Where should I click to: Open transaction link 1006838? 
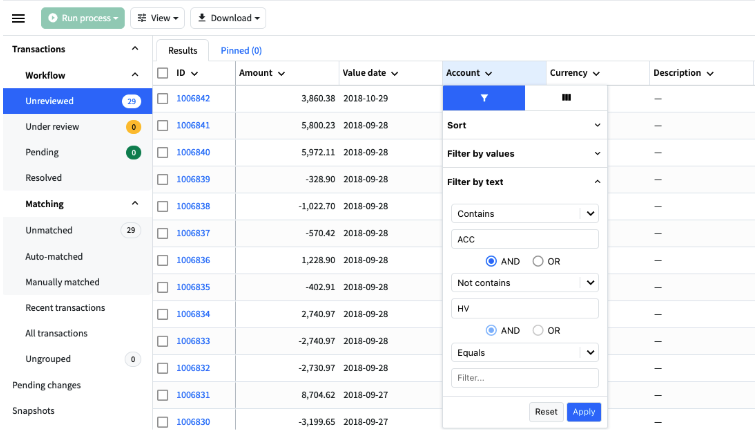point(193,206)
